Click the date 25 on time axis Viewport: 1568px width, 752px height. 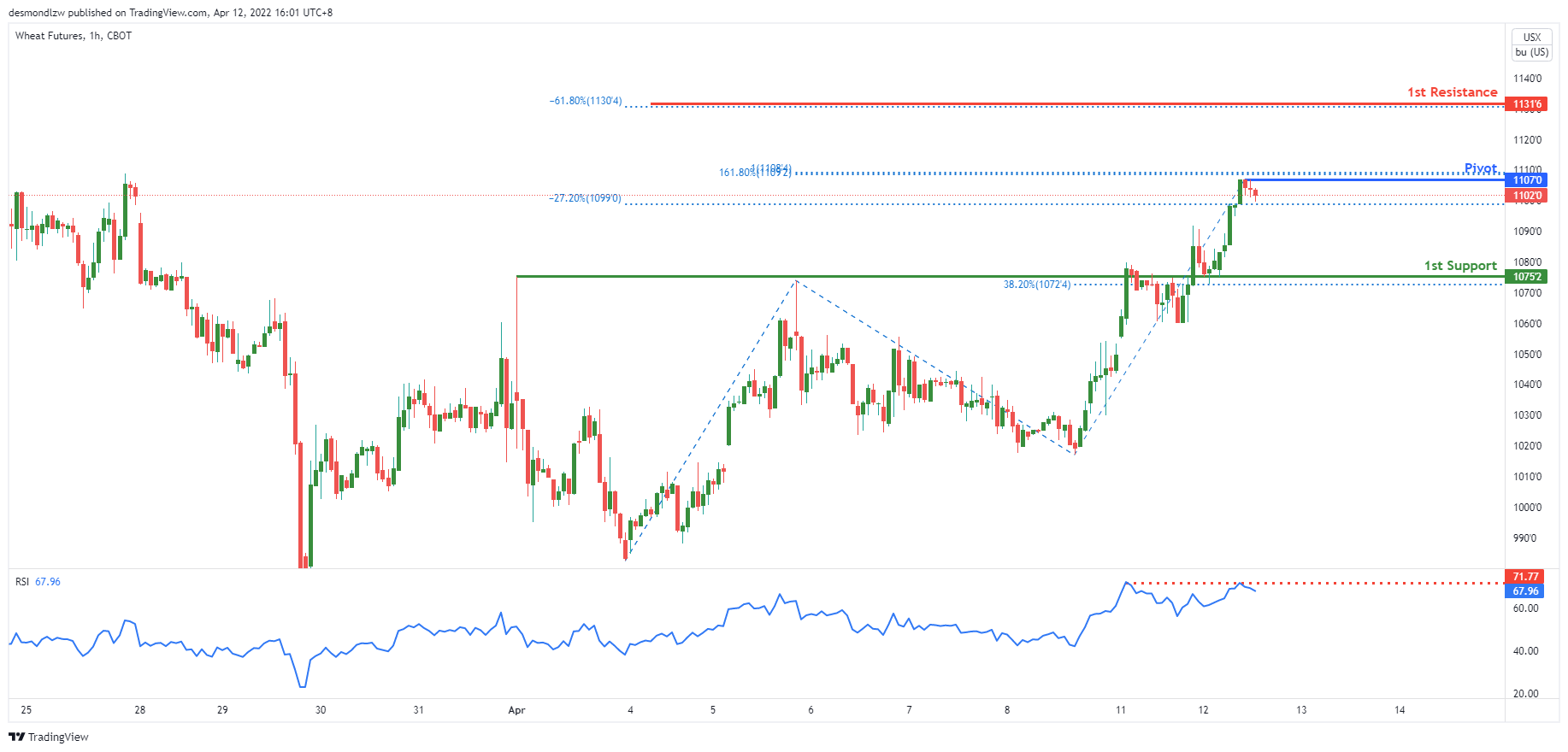(27, 710)
